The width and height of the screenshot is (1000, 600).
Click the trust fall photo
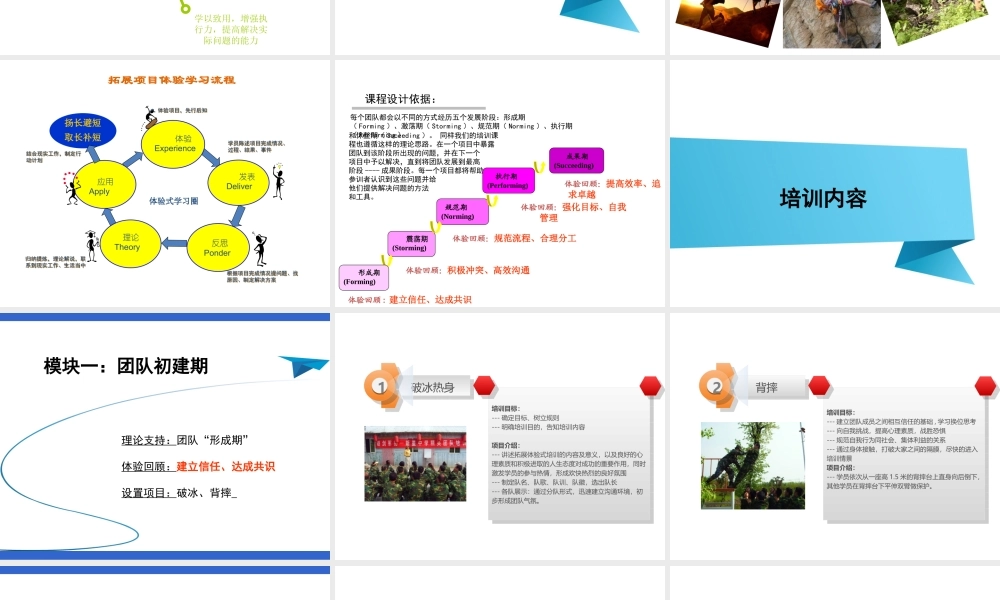[753, 465]
